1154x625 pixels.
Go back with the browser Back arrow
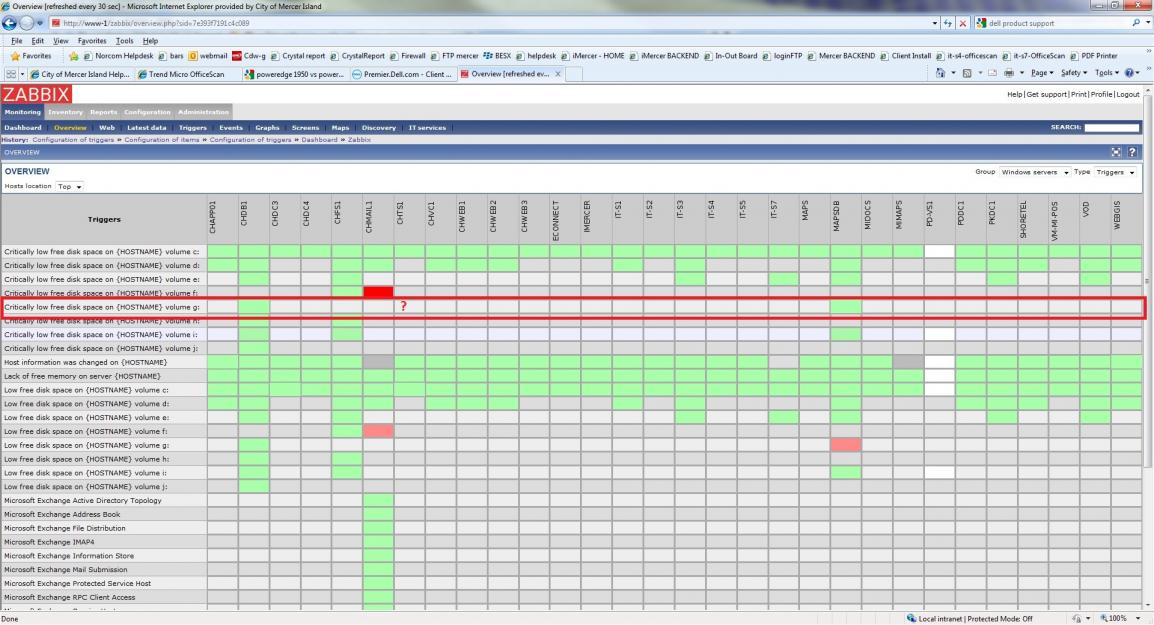(x=10, y=23)
